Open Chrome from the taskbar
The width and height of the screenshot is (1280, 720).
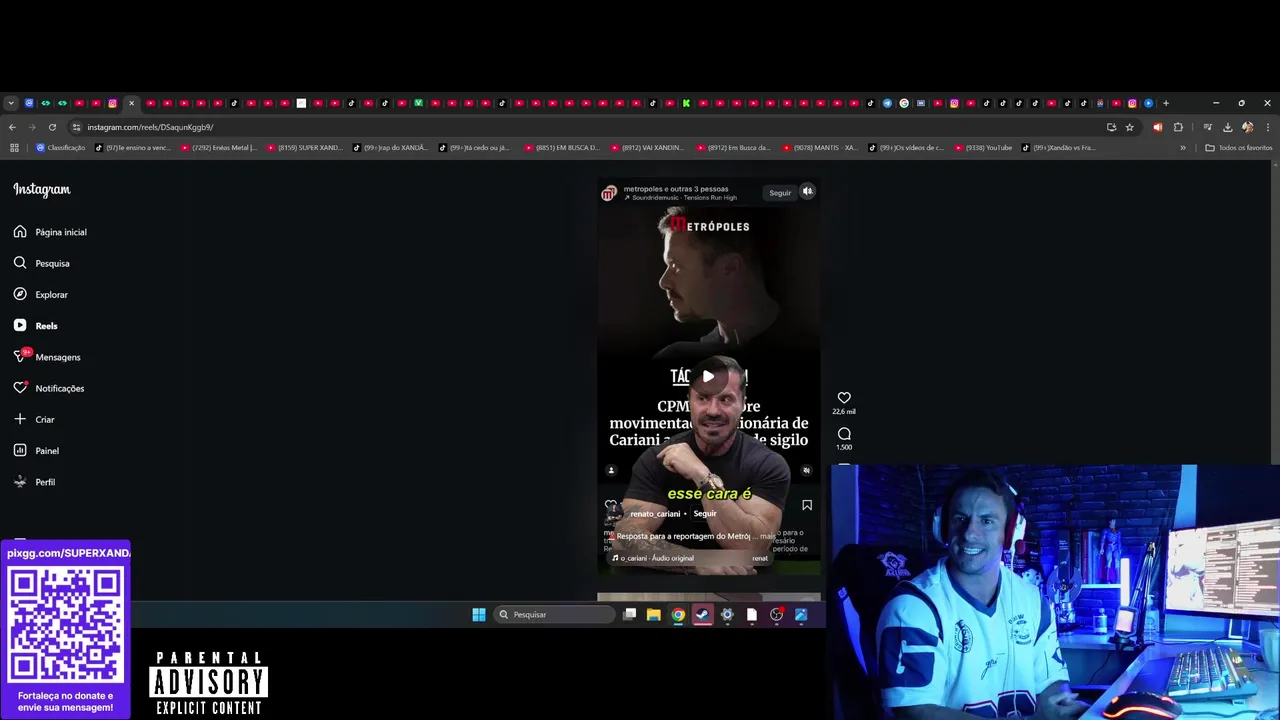pos(678,614)
